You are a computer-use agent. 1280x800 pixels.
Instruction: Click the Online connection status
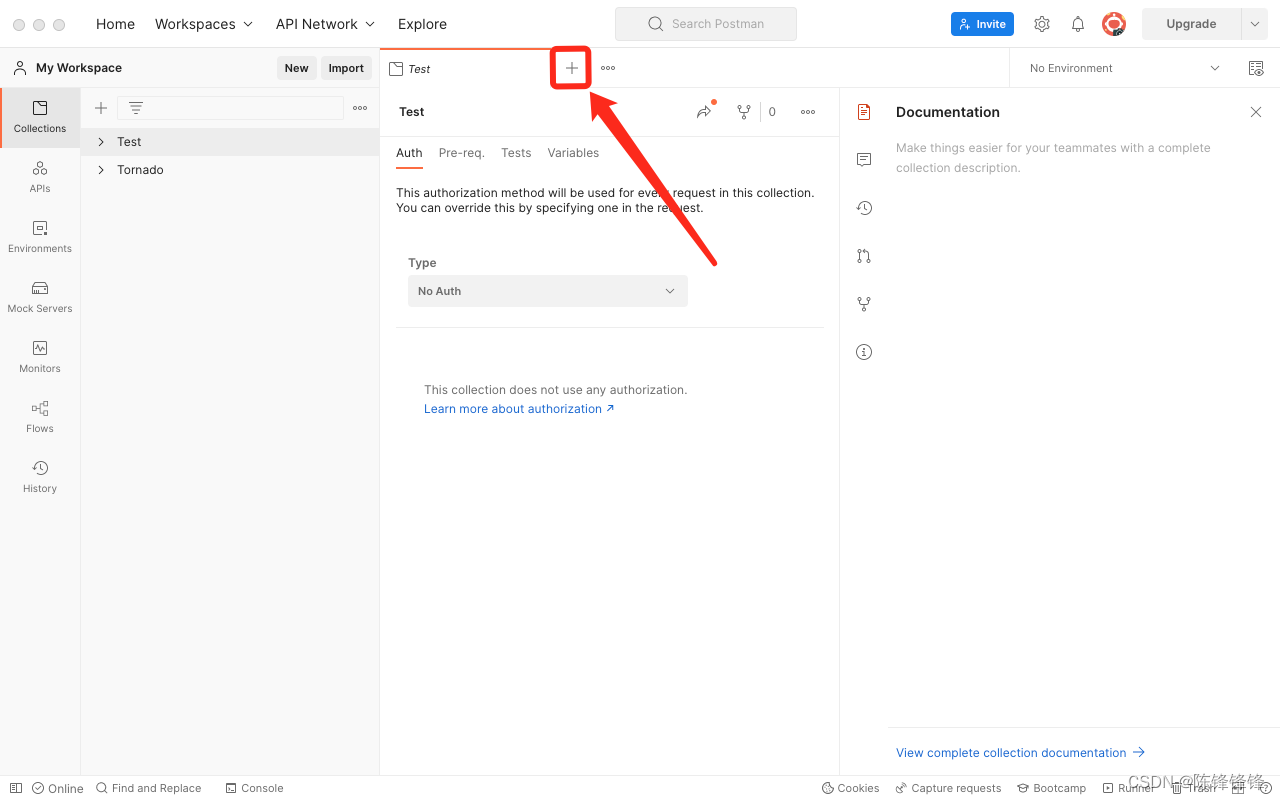pyautogui.click(x=58, y=788)
